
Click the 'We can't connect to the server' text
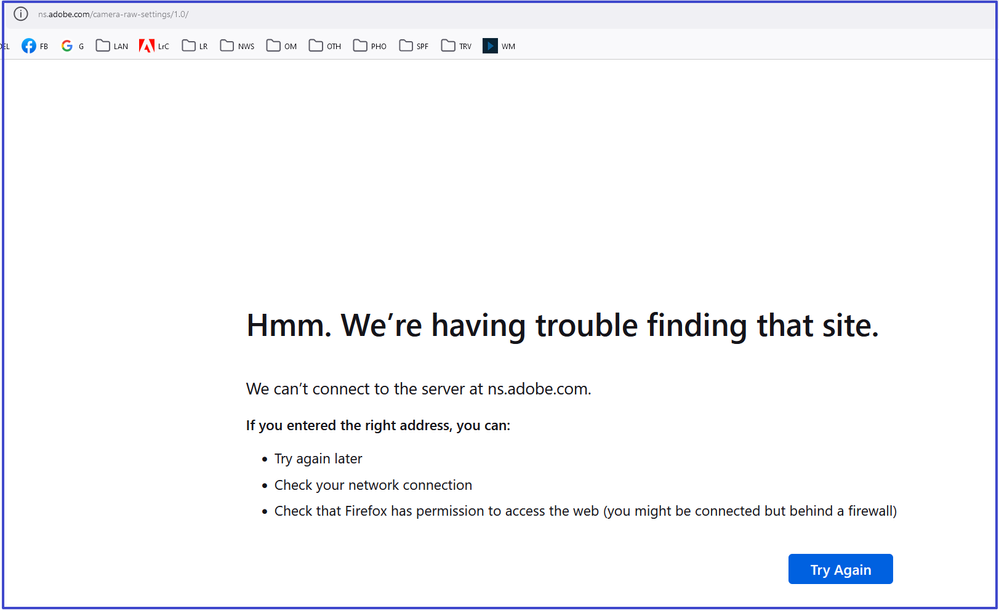coord(419,389)
